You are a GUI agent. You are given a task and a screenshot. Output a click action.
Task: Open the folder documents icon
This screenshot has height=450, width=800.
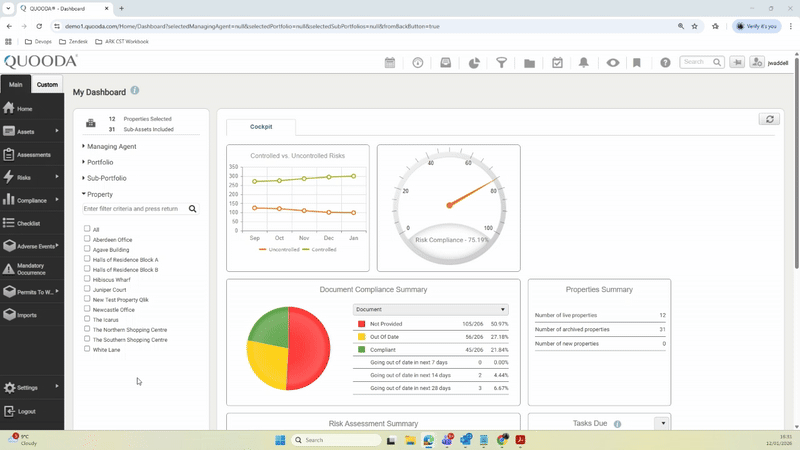[x=530, y=63]
